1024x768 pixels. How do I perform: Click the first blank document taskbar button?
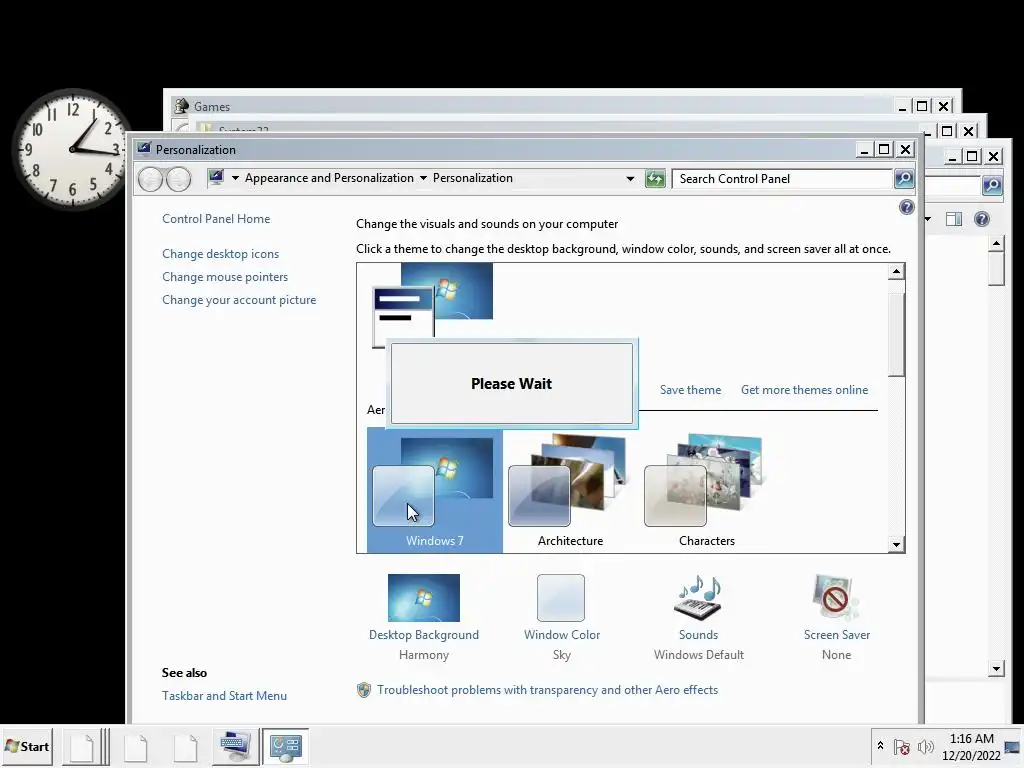click(85, 746)
